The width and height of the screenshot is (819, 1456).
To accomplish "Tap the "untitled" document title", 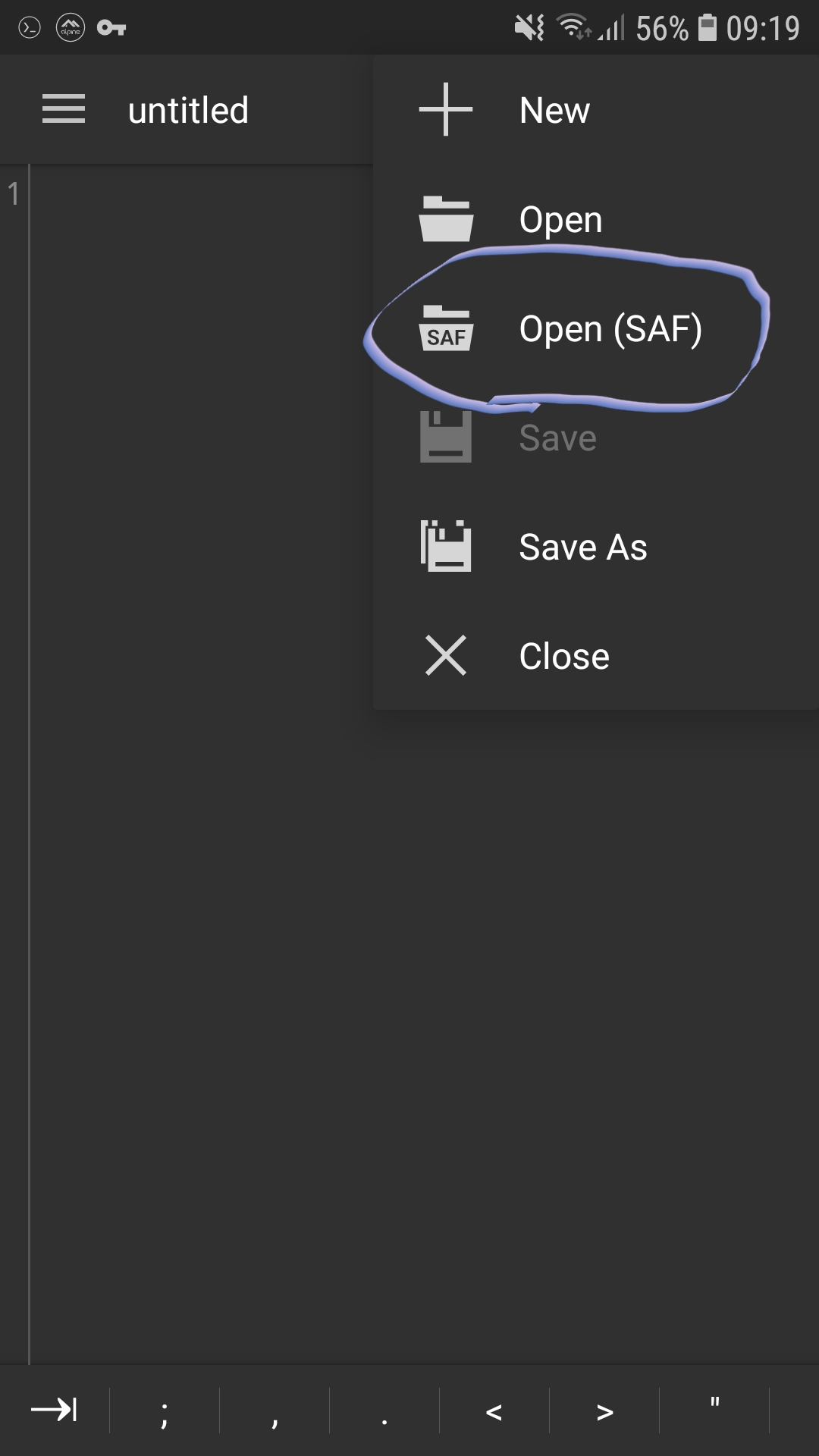I will click(x=188, y=108).
